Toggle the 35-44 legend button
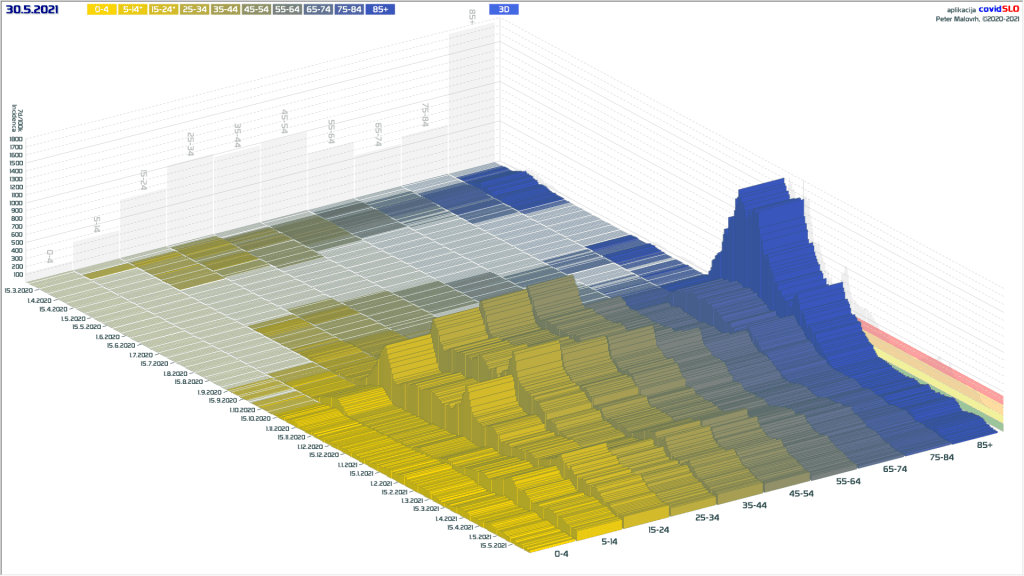The height and width of the screenshot is (576, 1024). click(226, 9)
